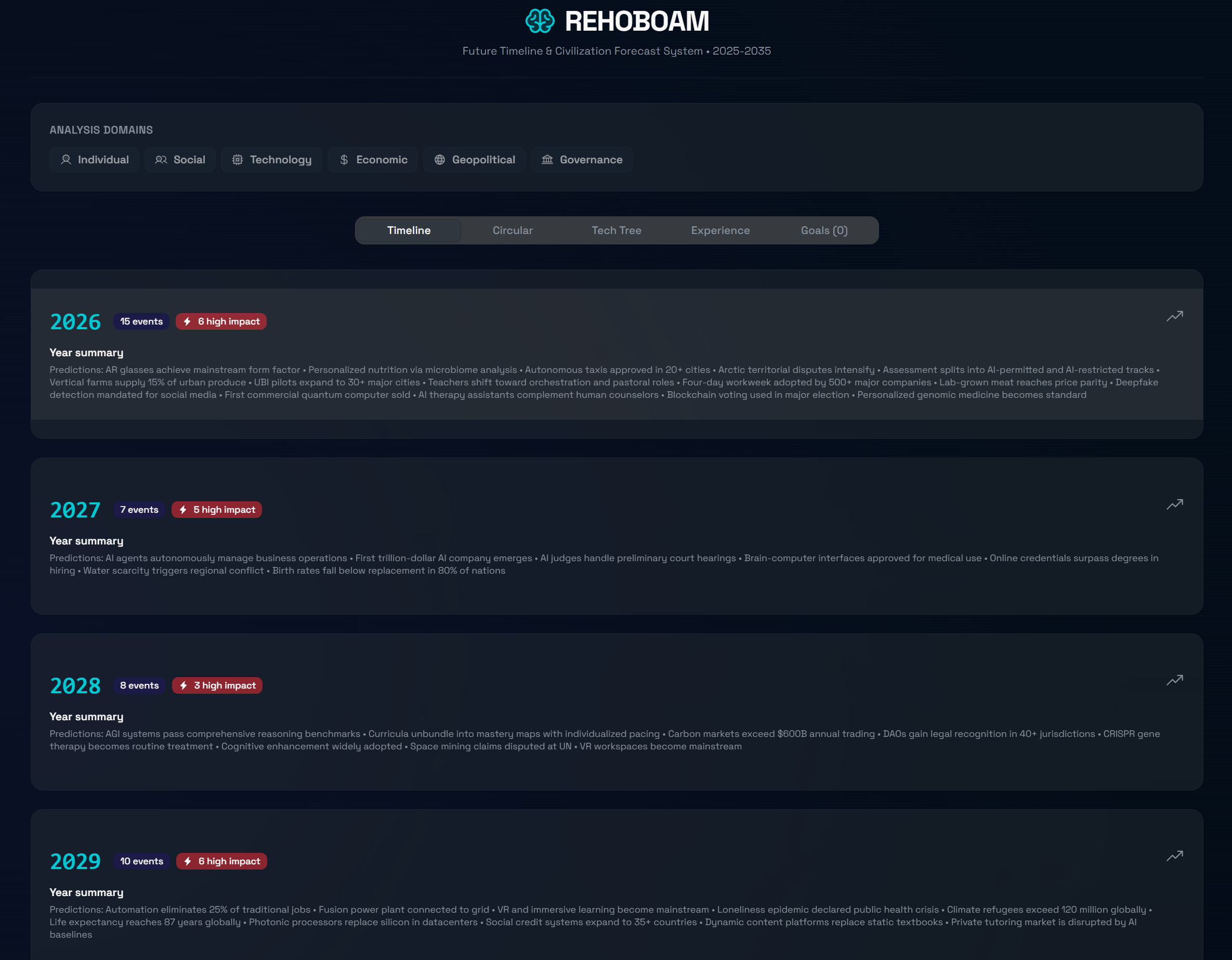Image resolution: width=1232 pixels, height=960 pixels.
Task: Click the trend arrow icon for 2027
Action: pyautogui.click(x=1174, y=504)
